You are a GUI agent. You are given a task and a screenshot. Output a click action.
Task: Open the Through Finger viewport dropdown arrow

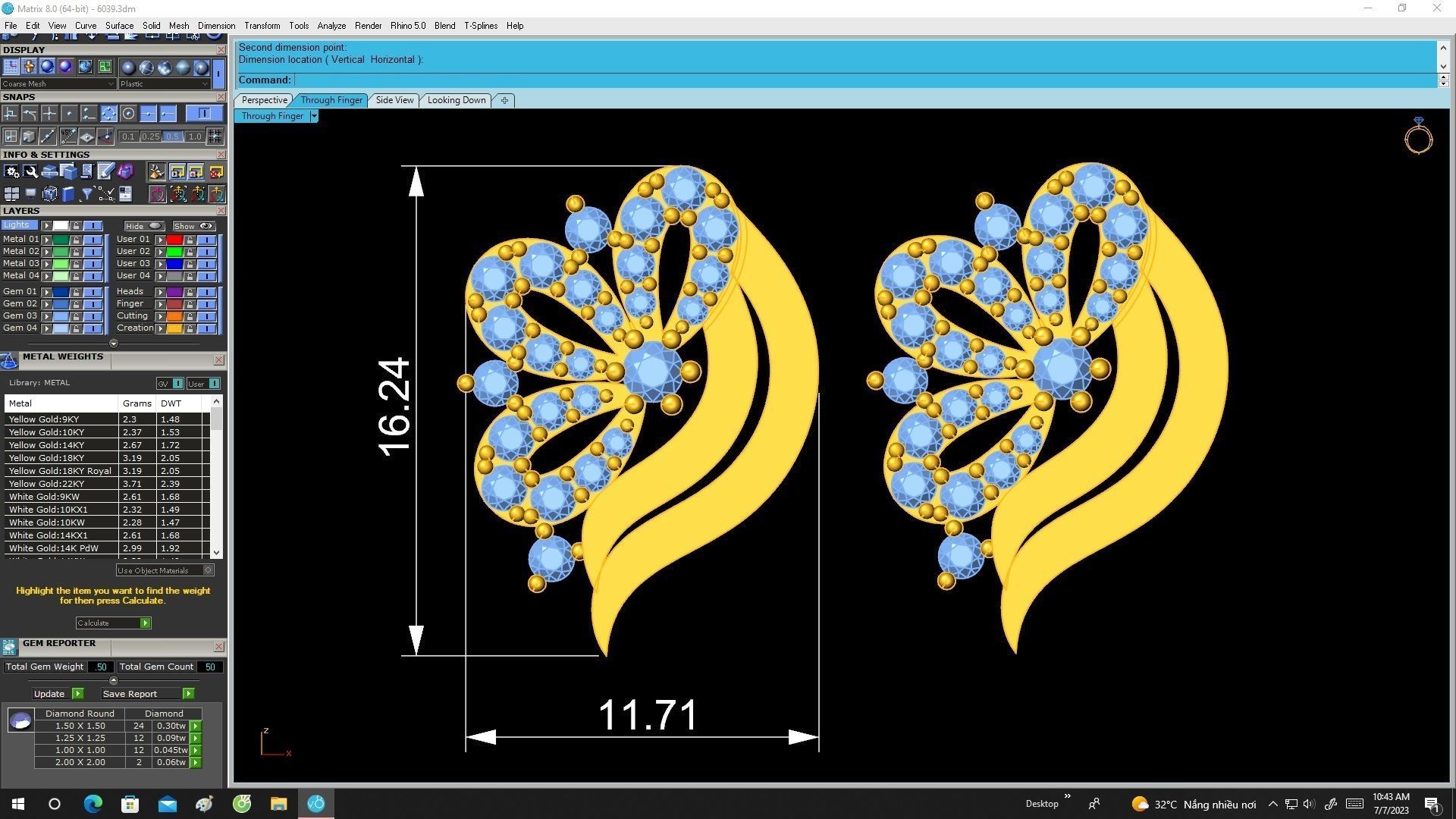coord(314,116)
